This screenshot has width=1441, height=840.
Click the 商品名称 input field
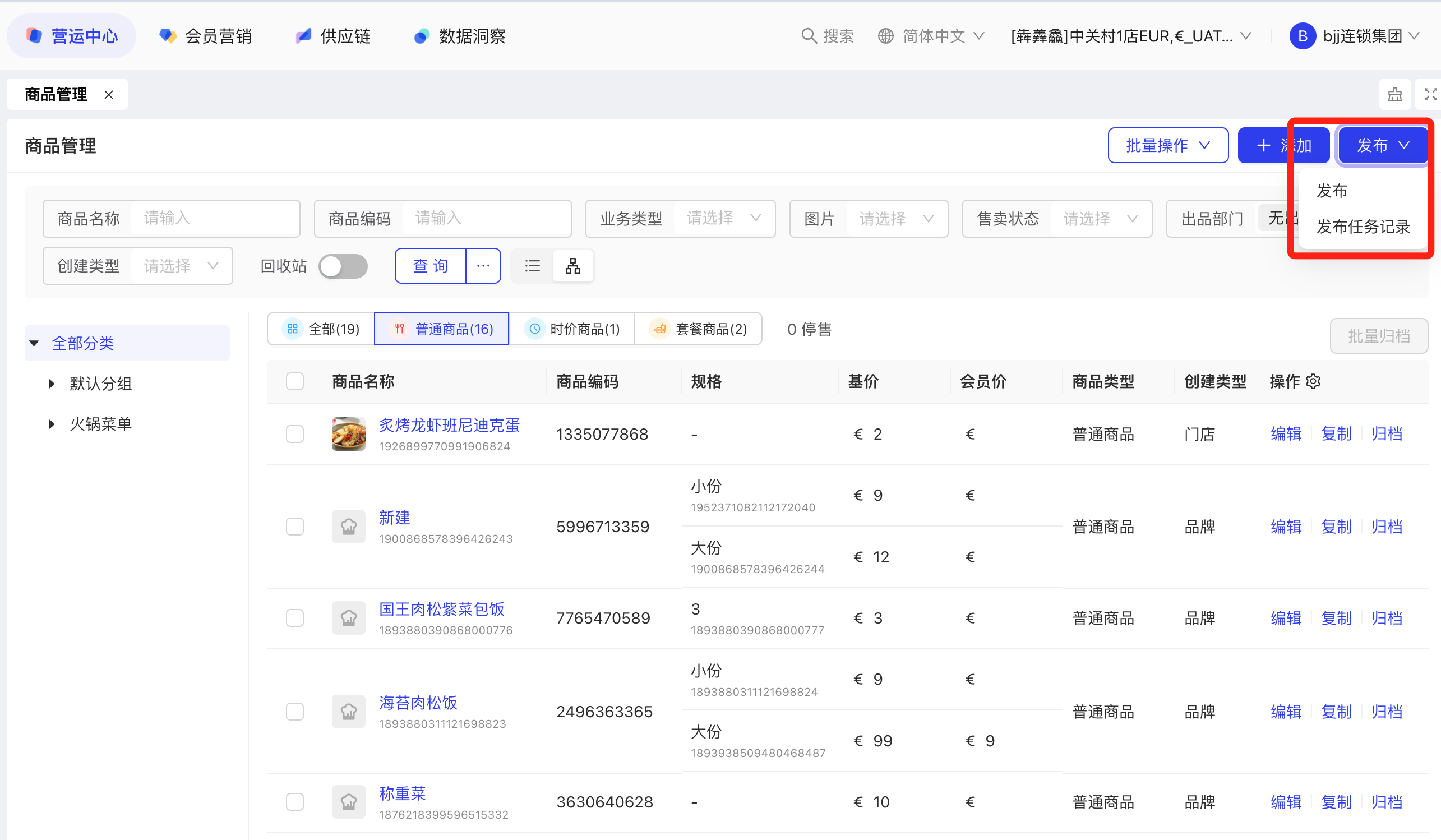pos(214,219)
